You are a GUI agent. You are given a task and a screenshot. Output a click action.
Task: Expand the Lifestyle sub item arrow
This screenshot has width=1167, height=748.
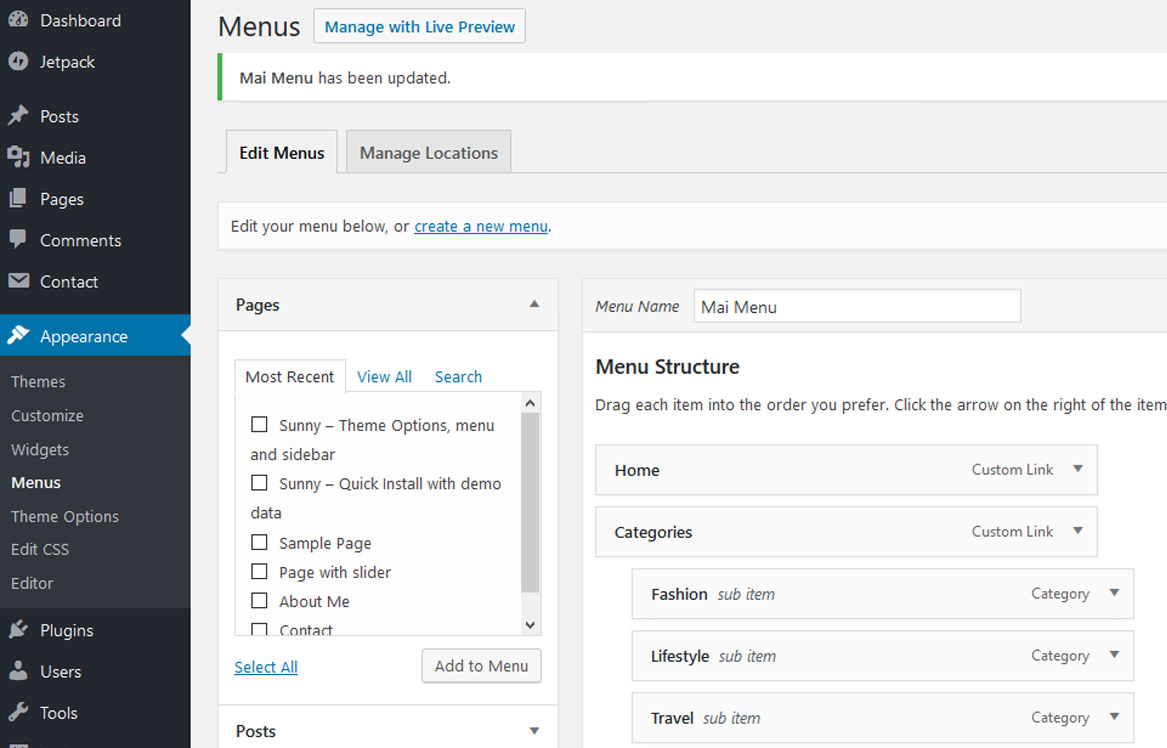point(1114,655)
